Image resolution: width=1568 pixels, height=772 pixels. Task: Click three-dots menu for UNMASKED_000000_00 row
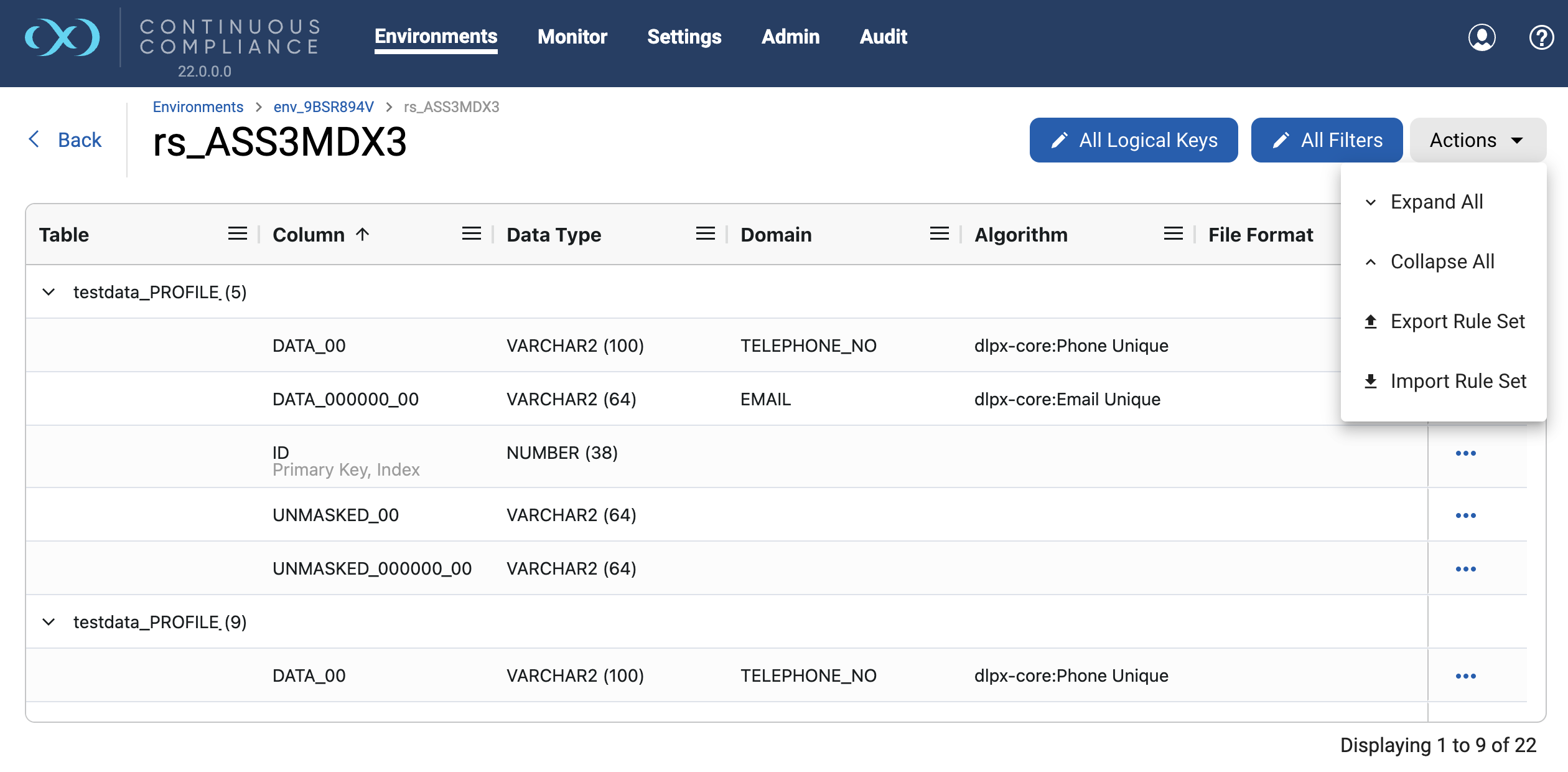(x=1465, y=569)
